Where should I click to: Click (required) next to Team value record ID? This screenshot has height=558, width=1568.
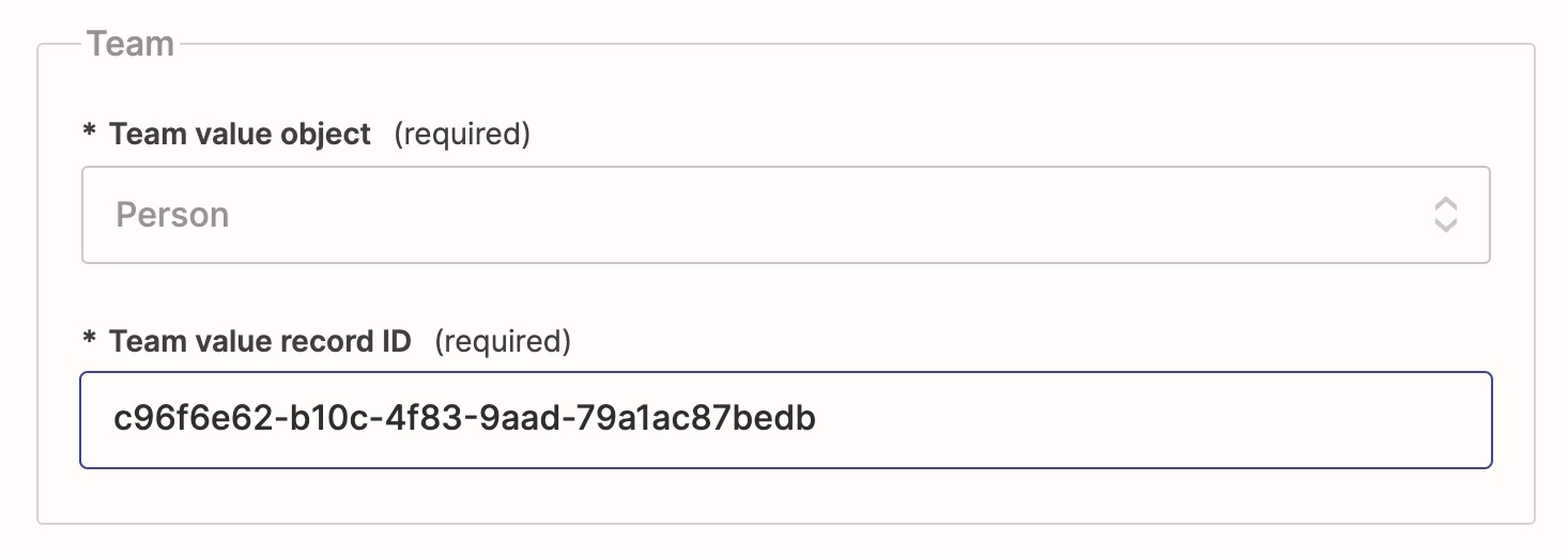click(x=503, y=341)
